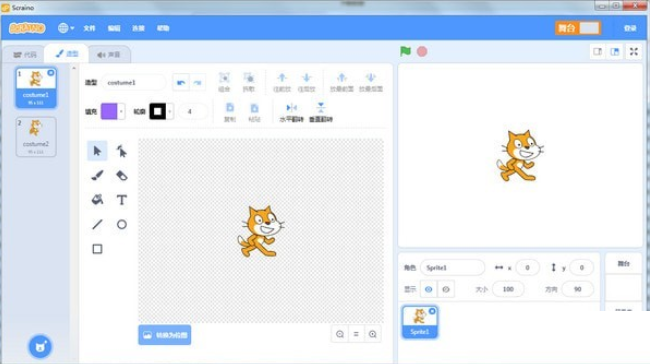Switch to small stage layout
650x364 pixels.
tap(598, 52)
